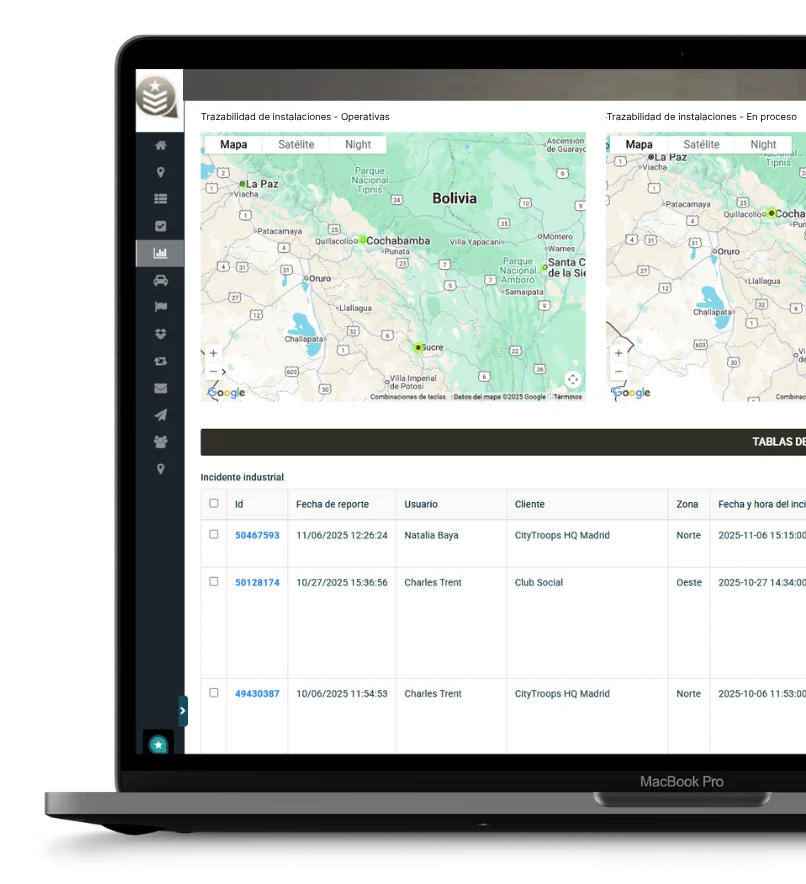Open the users group sidebar icon
This screenshot has width=806, height=884.
click(x=161, y=442)
